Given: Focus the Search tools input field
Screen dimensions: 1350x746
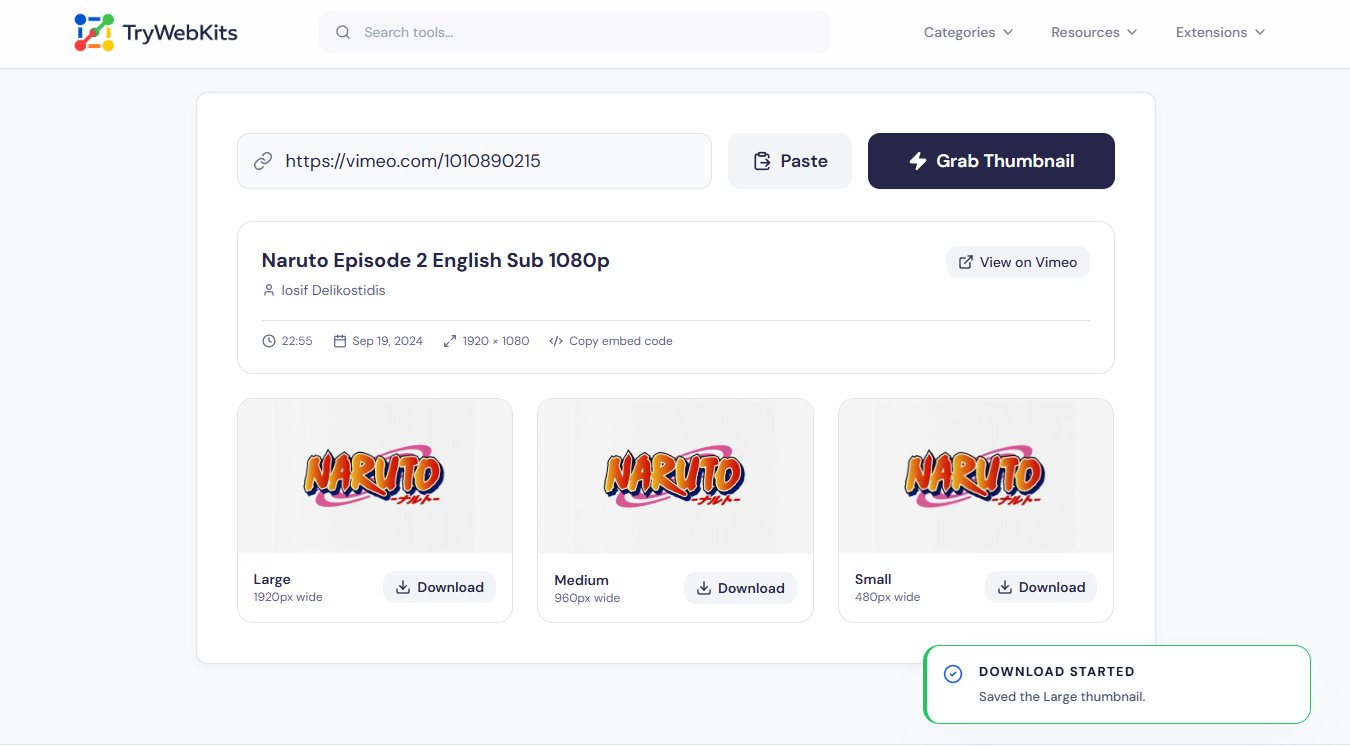Looking at the screenshot, I should click(575, 32).
